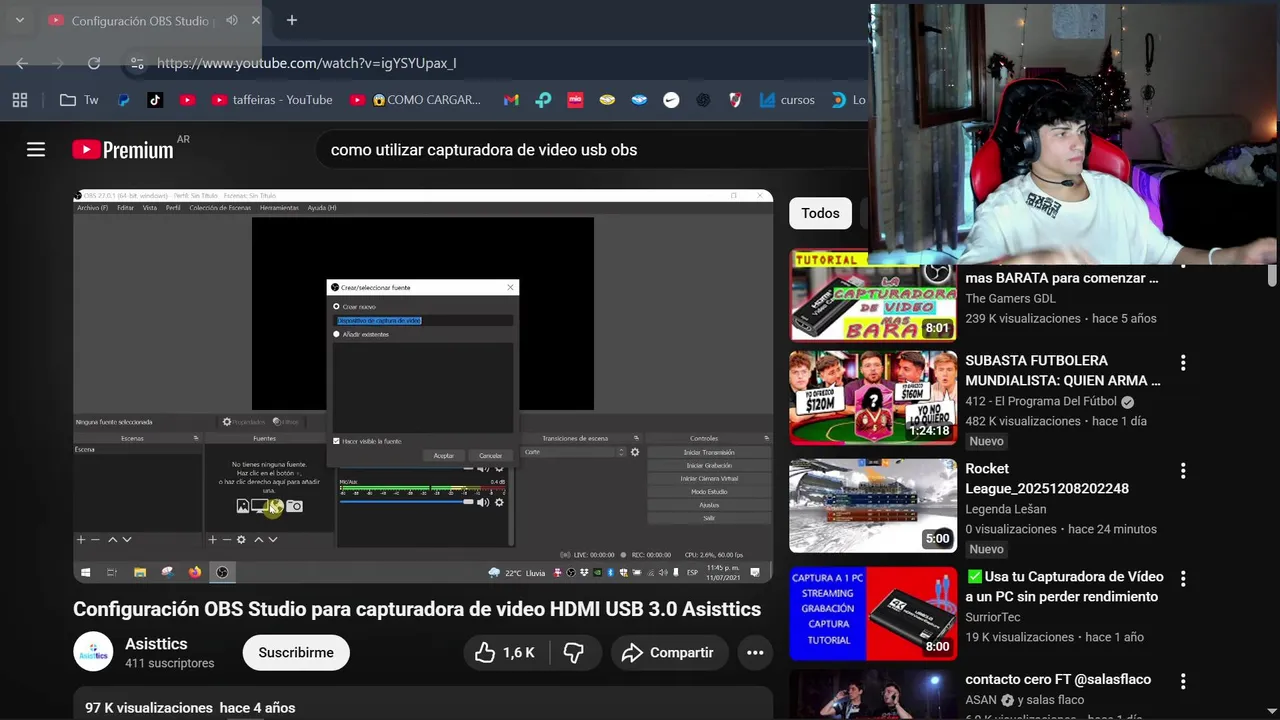Open the YouTube guide hamburger menu

[36, 149]
